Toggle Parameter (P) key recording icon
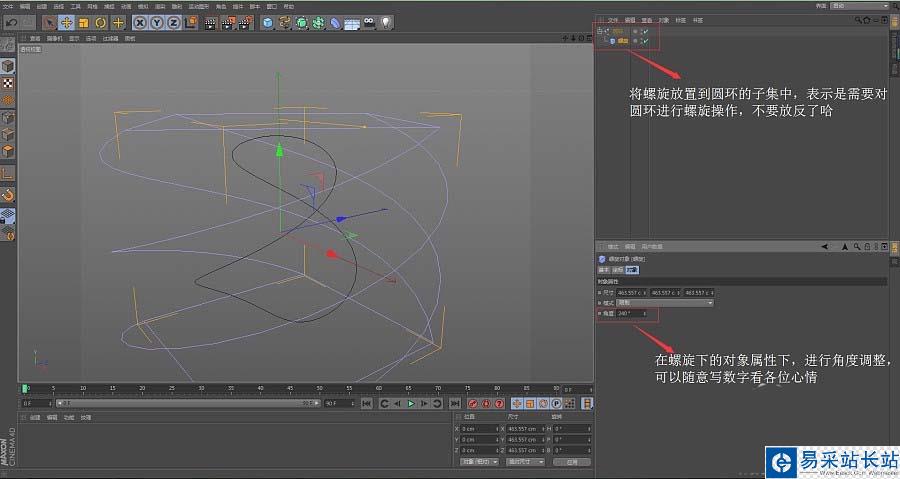Image resolution: width=900 pixels, height=479 pixels. [556, 404]
